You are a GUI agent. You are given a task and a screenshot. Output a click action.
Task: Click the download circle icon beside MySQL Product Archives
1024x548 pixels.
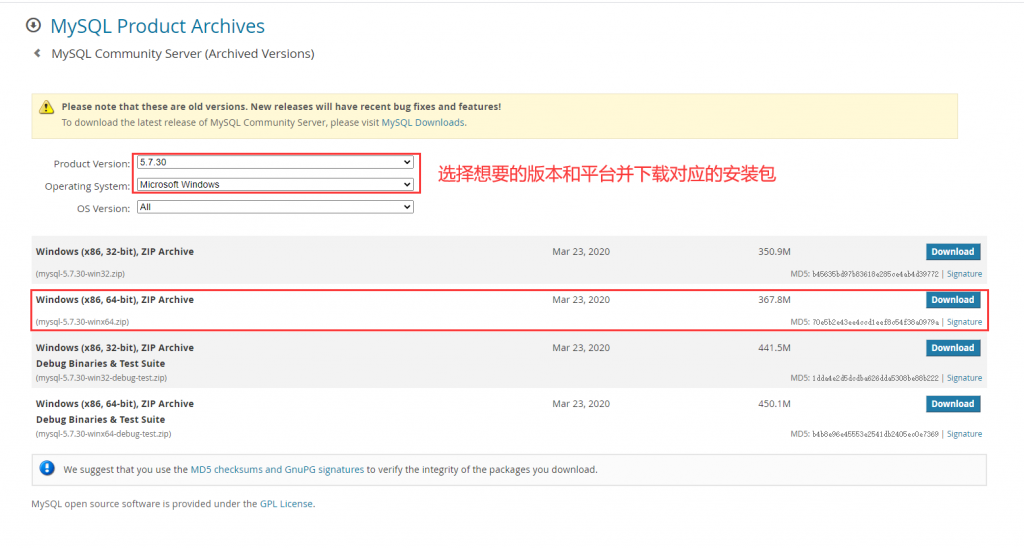point(33,26)
